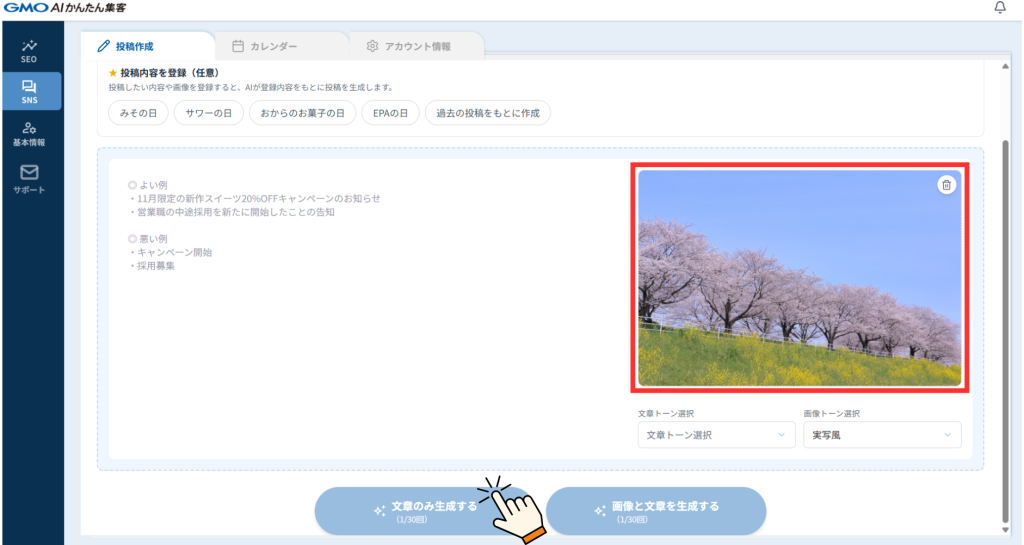The width and height of the screenshot is (1024, 545).
Task: Select the おからのお菓子の日 chip
Action: [x=302, y=113]
